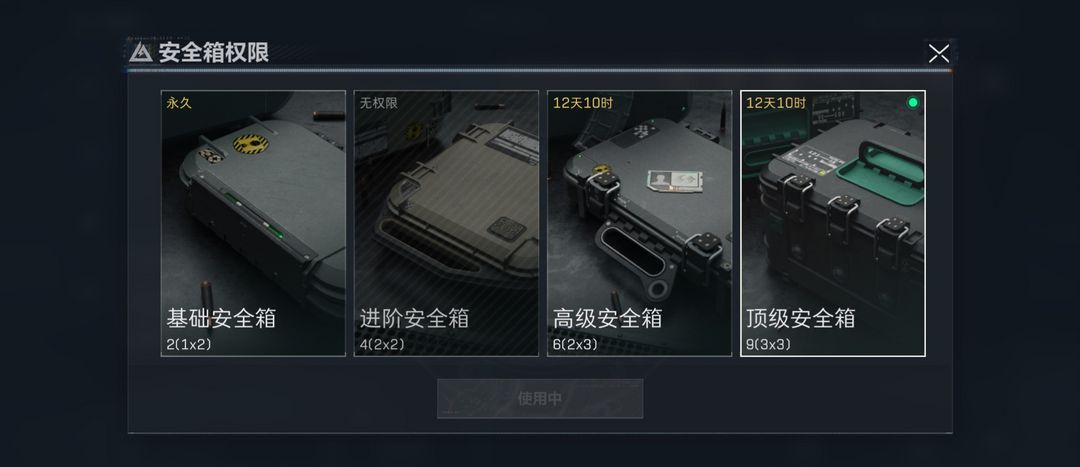
Task: Click the 4(2x2) capacity text
Action: point(382,344)
